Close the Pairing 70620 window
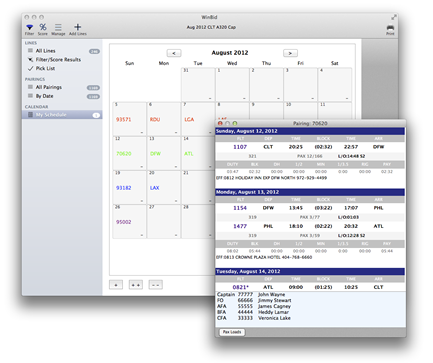The width and height of the screenshot is (433, 363). click(220, 123)
